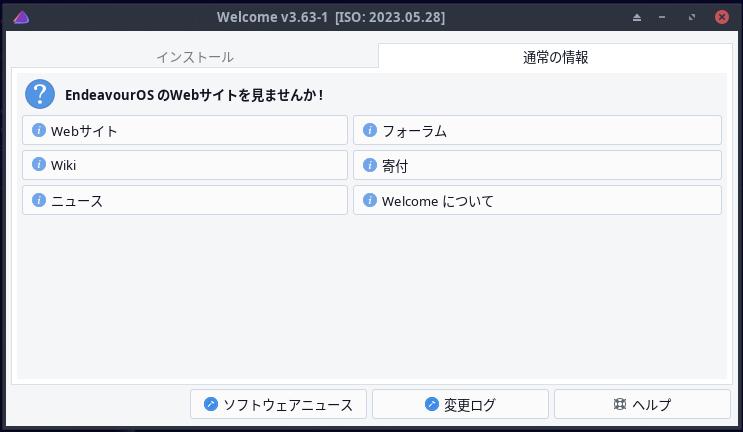This screenshot has height=432, width=743.
Task: Minimize the Welcome window
Action: pos(662,18)
